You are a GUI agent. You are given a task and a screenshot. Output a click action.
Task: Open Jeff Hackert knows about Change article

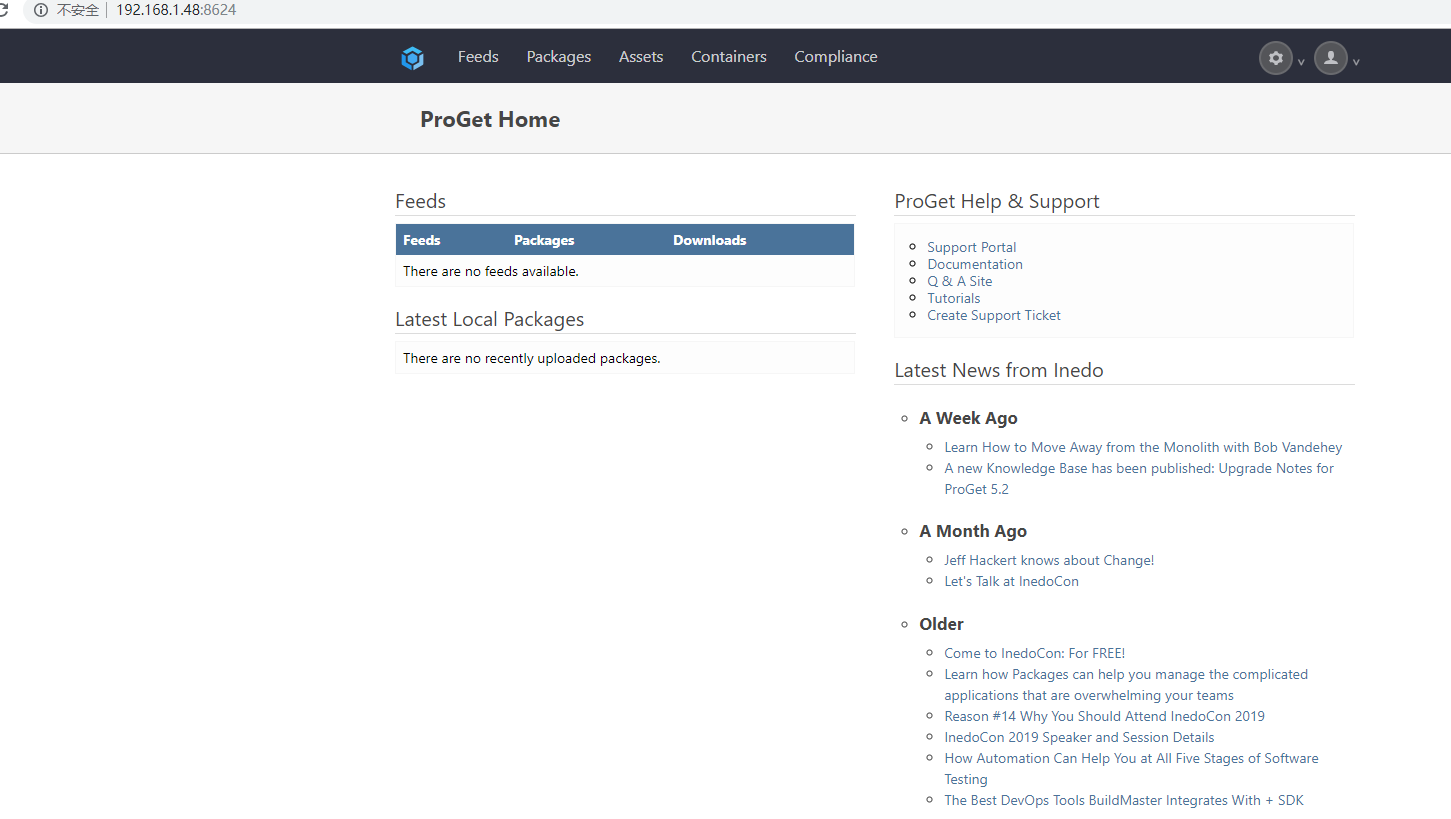1049,560
